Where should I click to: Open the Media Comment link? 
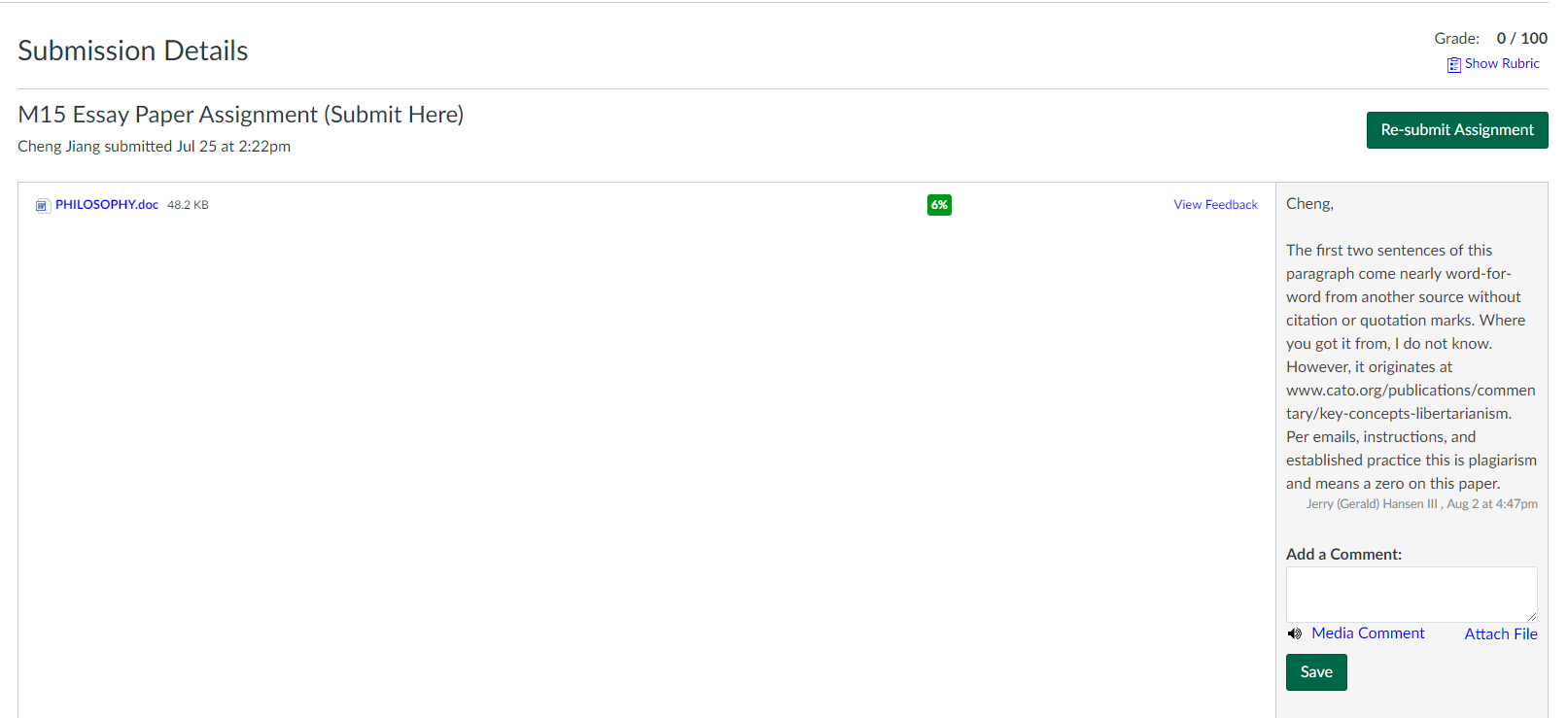coord(1368,633)
